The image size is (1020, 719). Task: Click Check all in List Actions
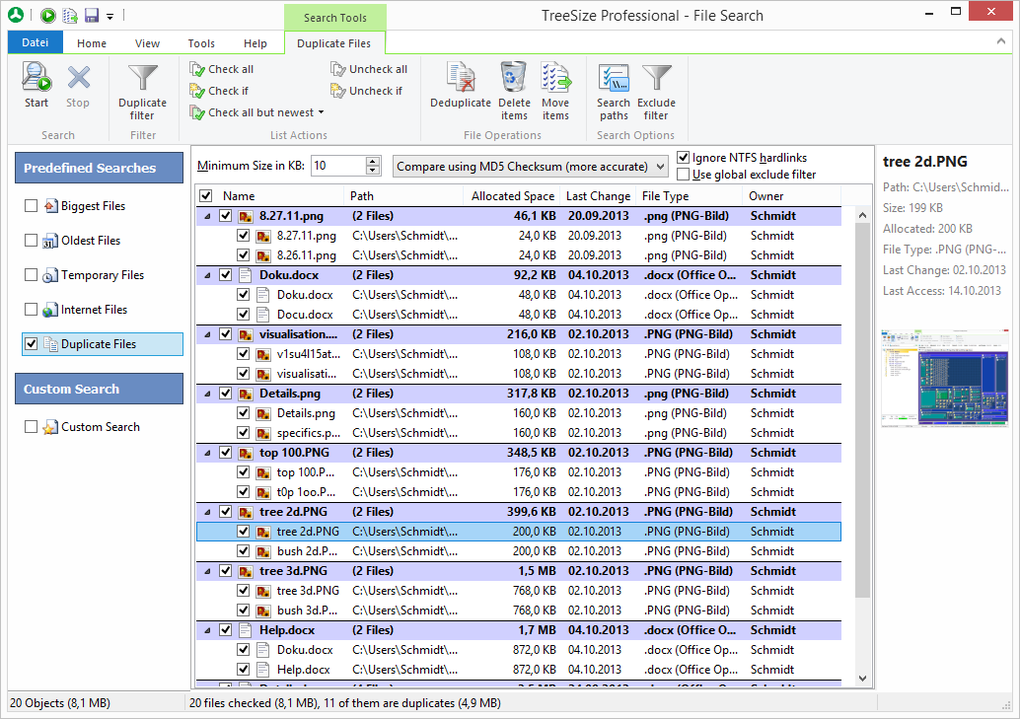(222, 69)
